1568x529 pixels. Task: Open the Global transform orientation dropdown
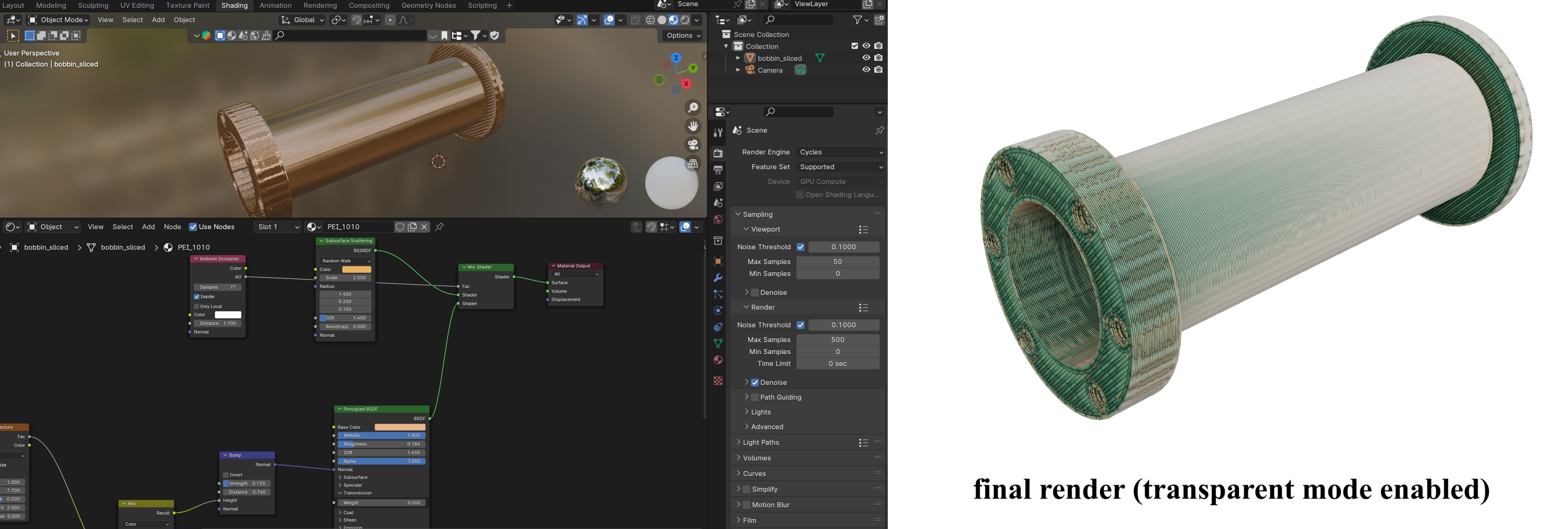[303, 20]
